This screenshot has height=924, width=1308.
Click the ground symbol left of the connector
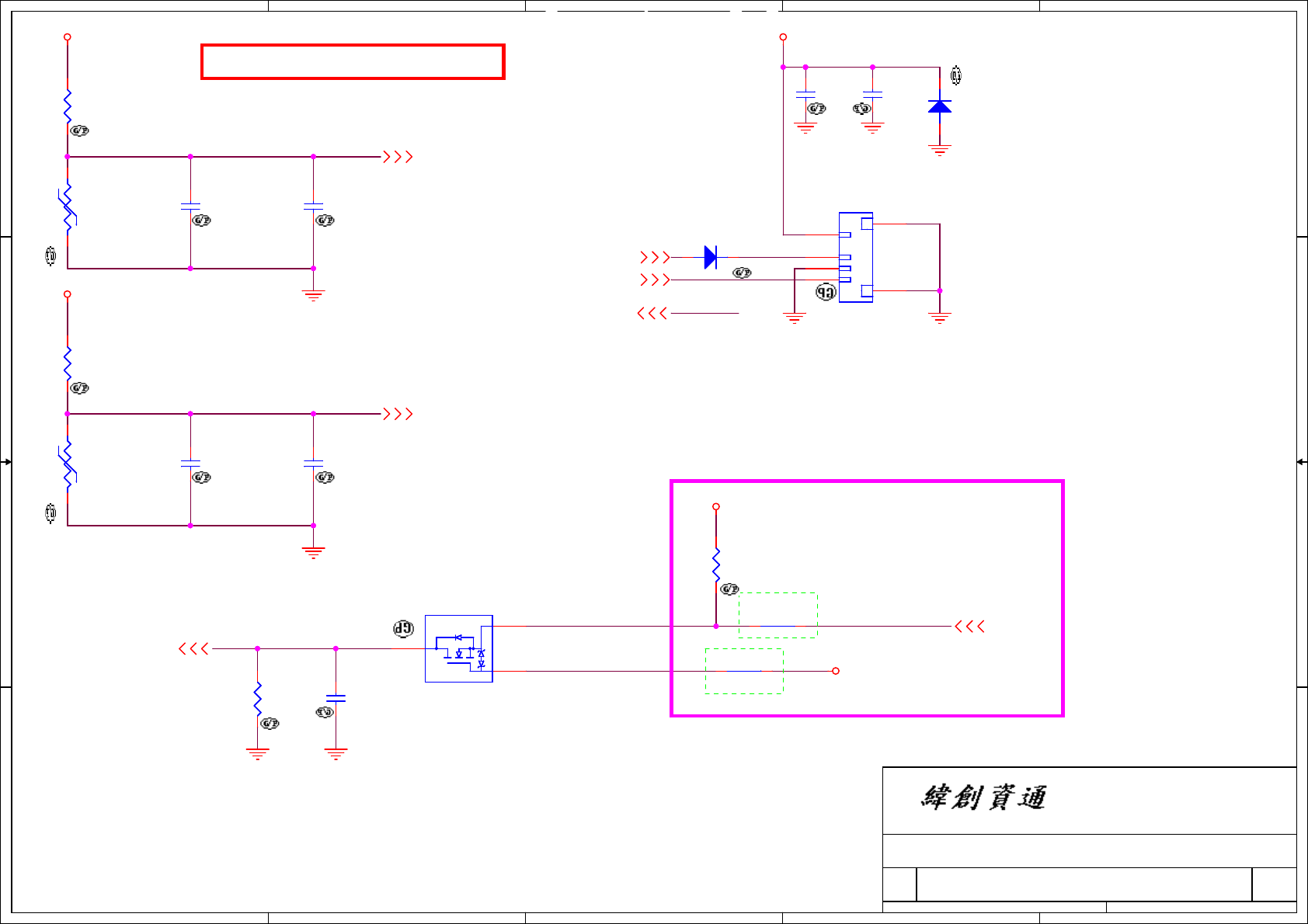(x=794, y=318)
